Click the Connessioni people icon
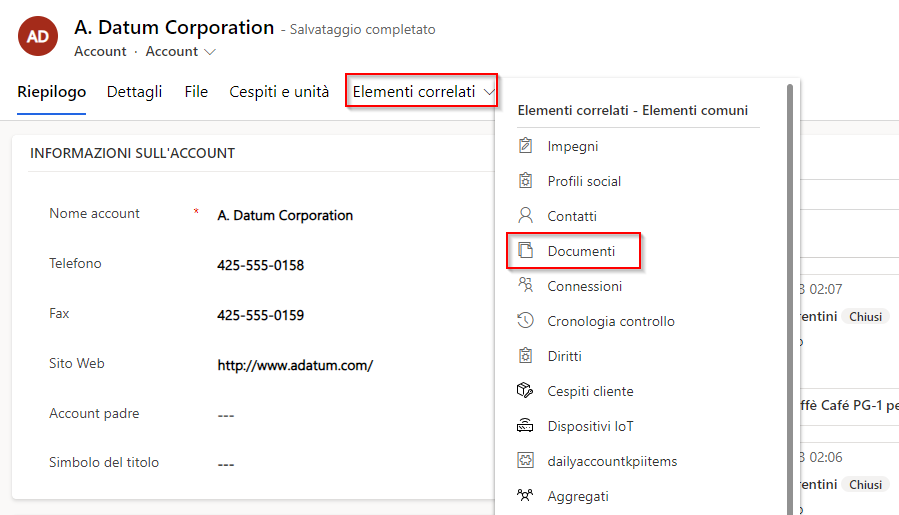The height and width of the screenshot is (515, 899). point(525,286)
